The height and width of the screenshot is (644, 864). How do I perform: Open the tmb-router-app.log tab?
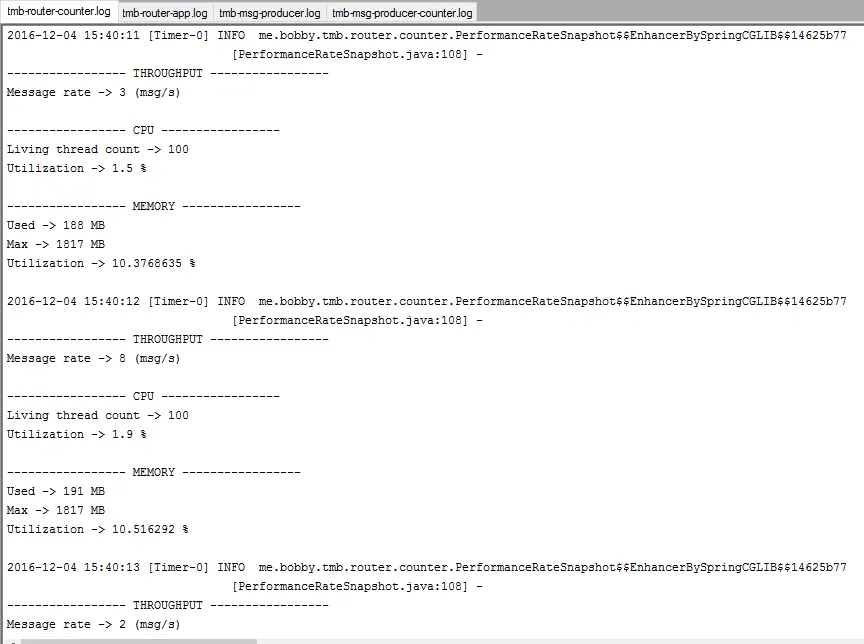[x=165, y=13]
